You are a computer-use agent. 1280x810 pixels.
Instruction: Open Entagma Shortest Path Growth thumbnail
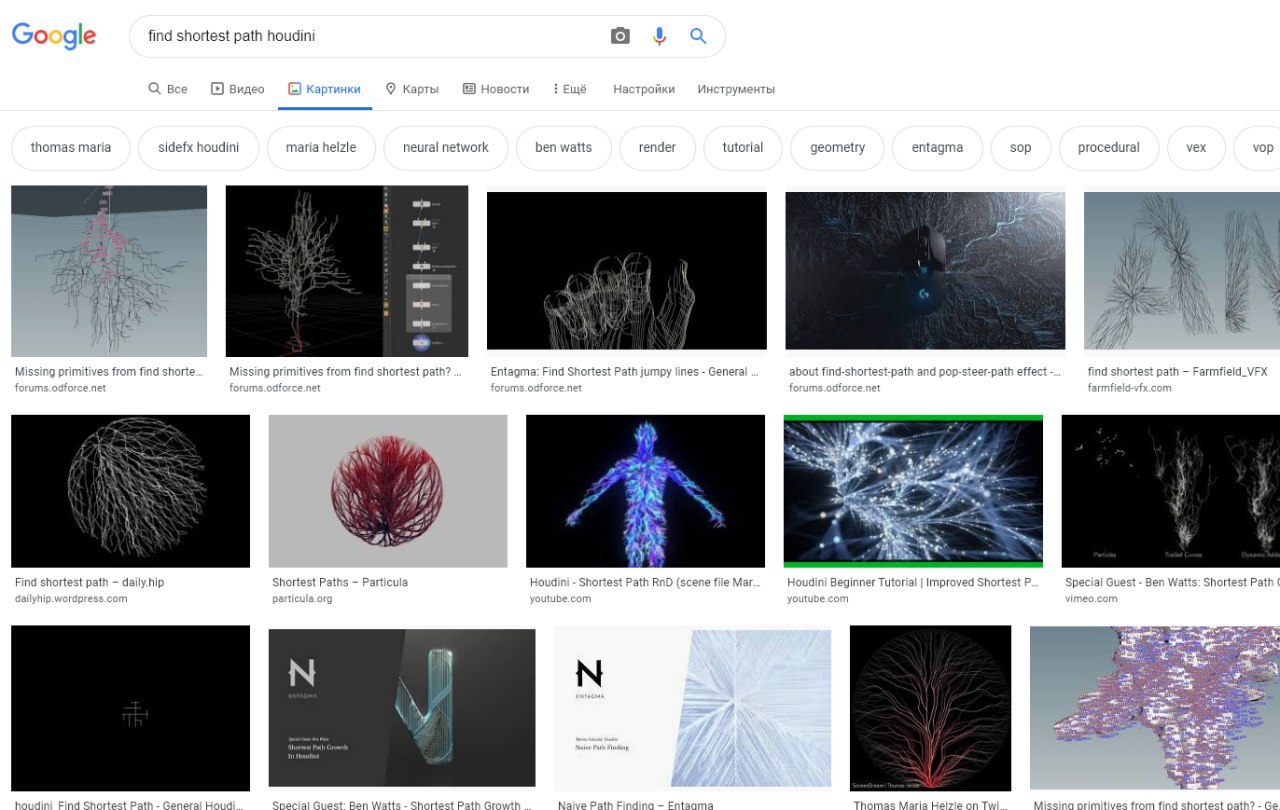[x=402, y=709]
